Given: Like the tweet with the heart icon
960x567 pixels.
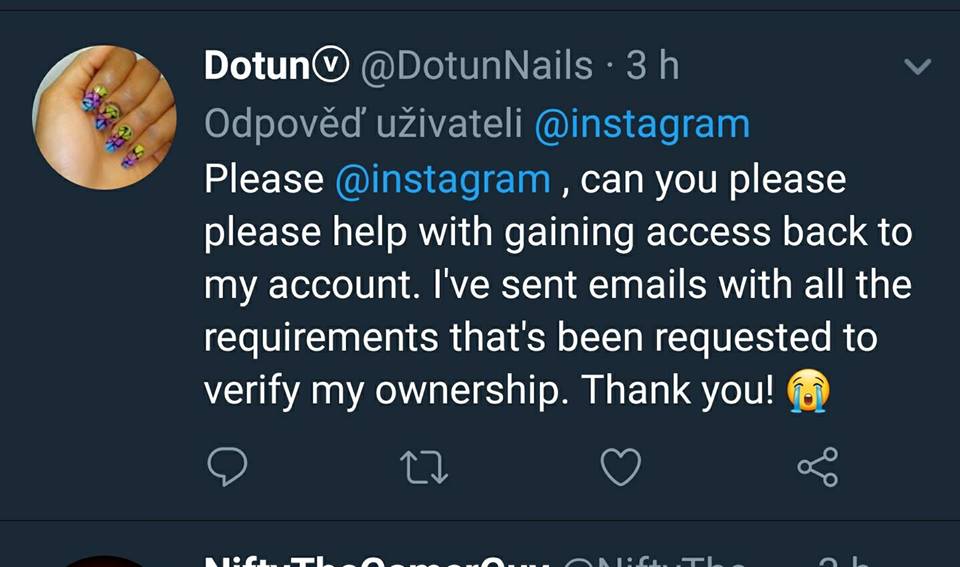Looking at the screenshot, I should click(x=620, y=467).
